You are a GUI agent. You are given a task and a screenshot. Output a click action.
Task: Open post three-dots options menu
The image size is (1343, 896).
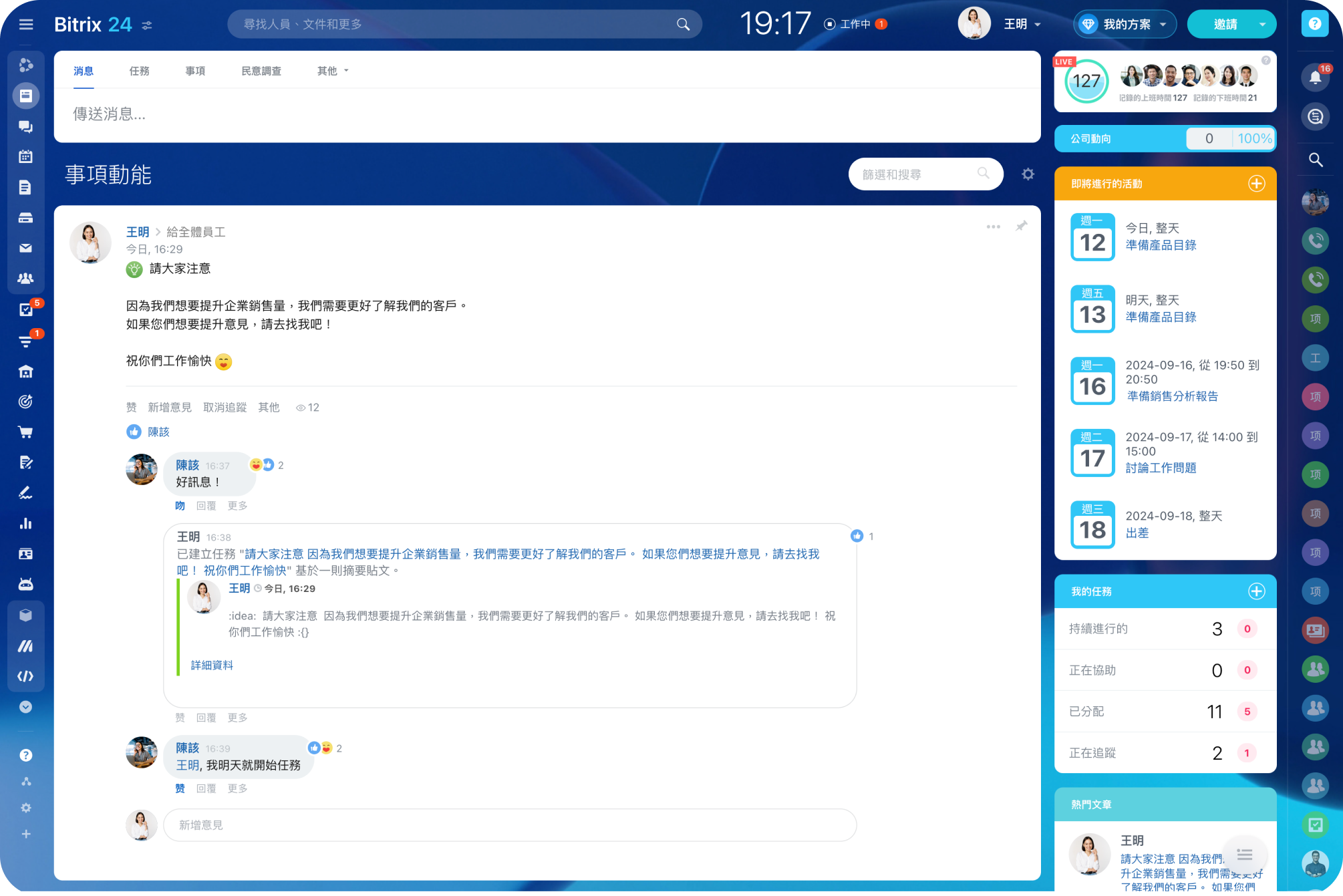(x=993, y=227)
